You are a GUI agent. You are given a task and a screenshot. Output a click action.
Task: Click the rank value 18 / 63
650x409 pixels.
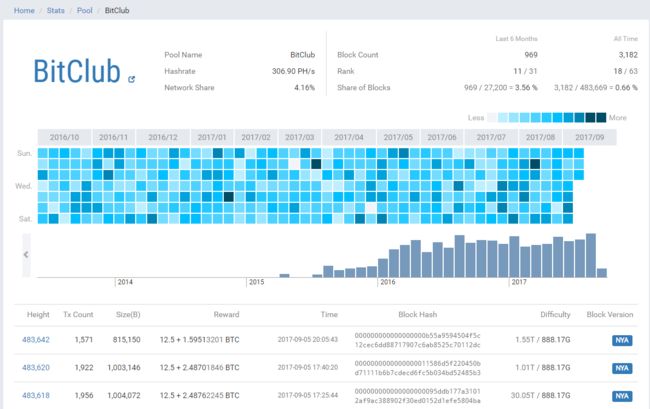point(626,71)
